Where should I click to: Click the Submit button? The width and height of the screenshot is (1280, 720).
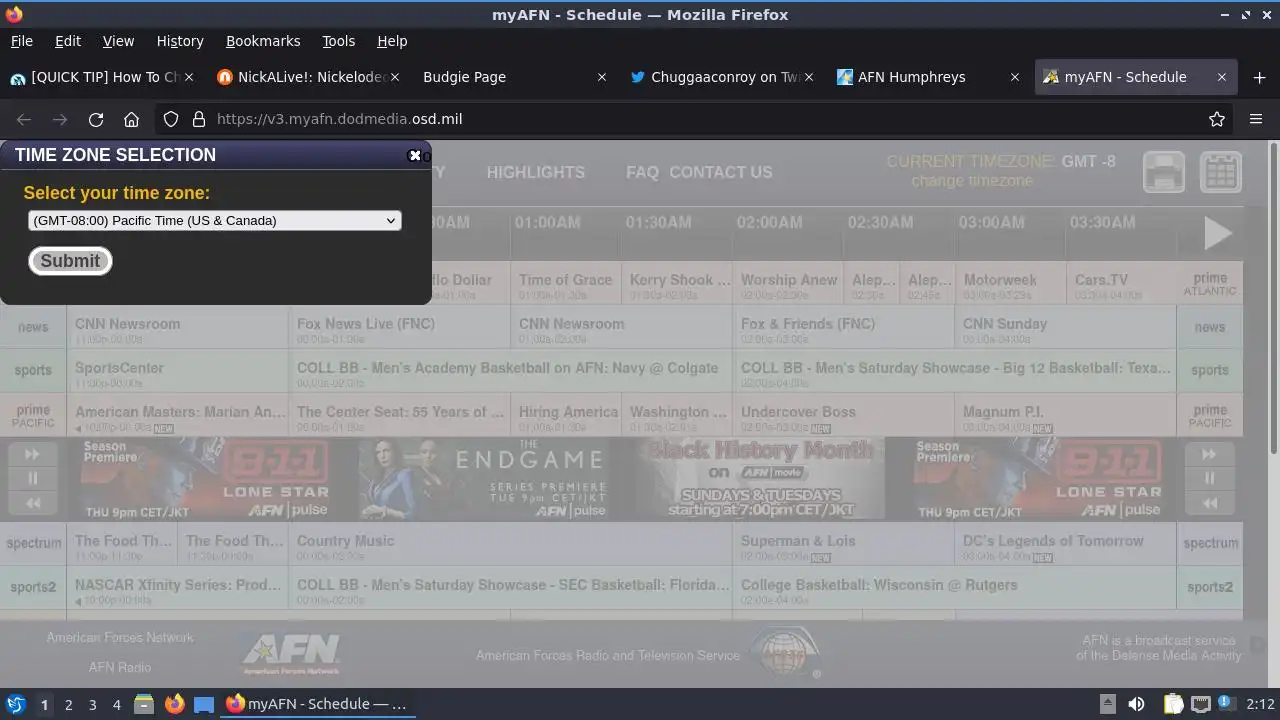[70, 261]
